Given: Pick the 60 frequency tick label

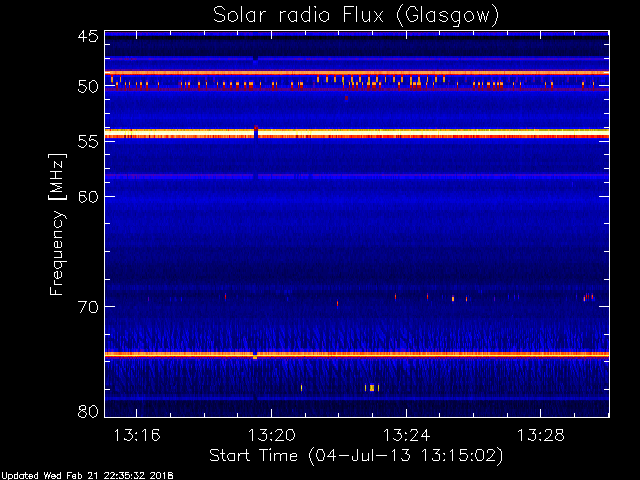Looking at the screenshot, I should tap(87, 196).
